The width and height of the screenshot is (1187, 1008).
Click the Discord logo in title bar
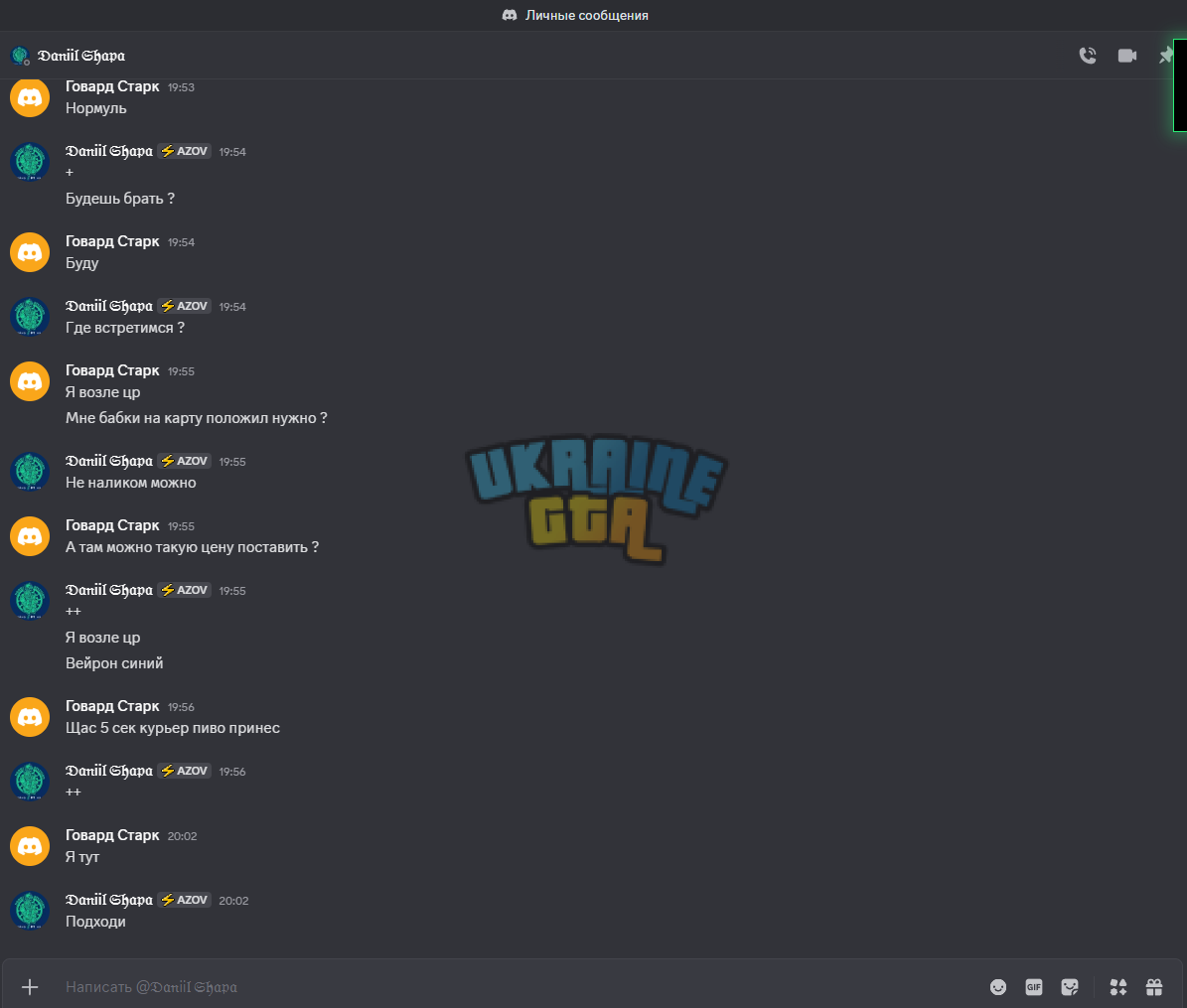[510, 15]
